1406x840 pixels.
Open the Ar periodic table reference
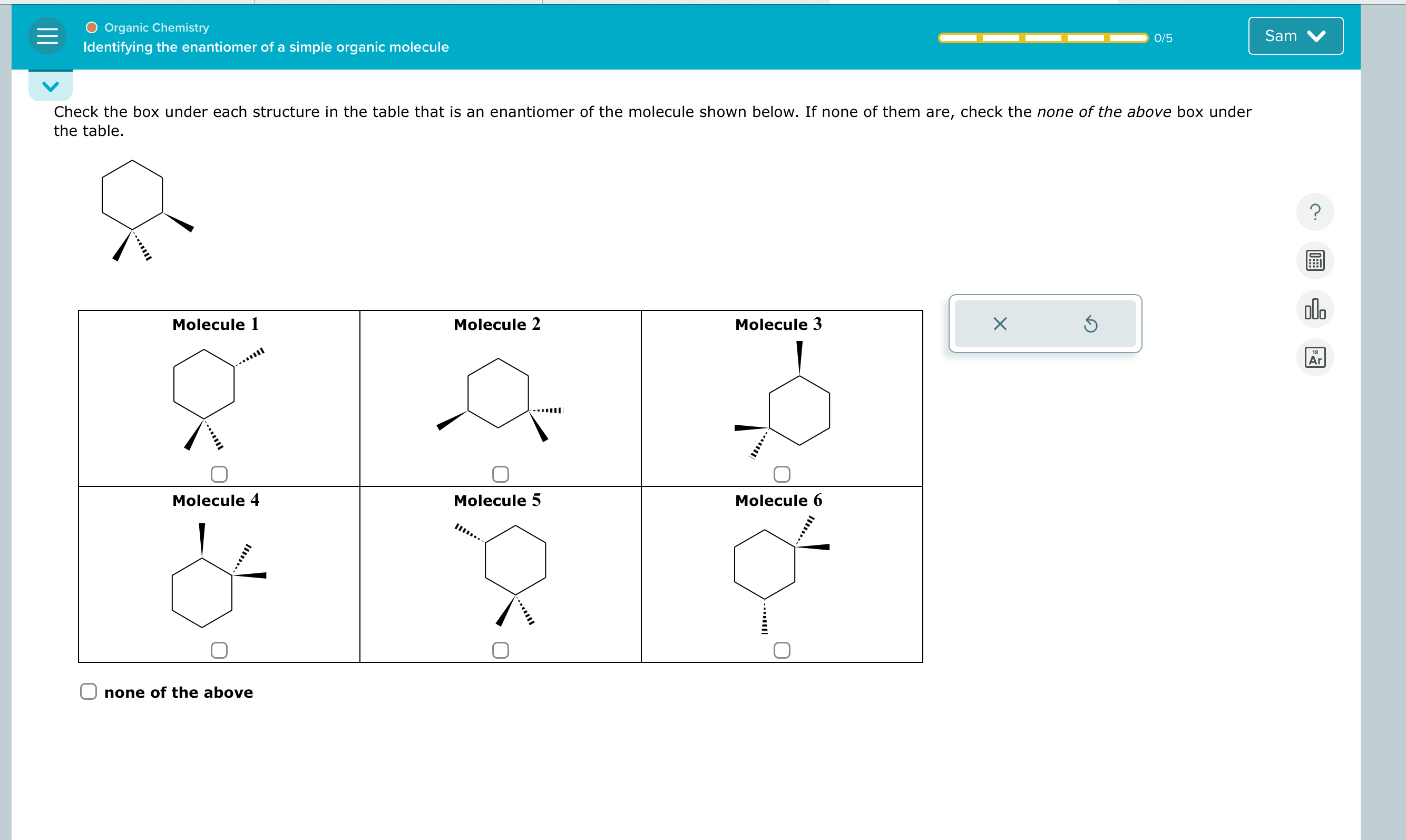[x=1315, y=357]
